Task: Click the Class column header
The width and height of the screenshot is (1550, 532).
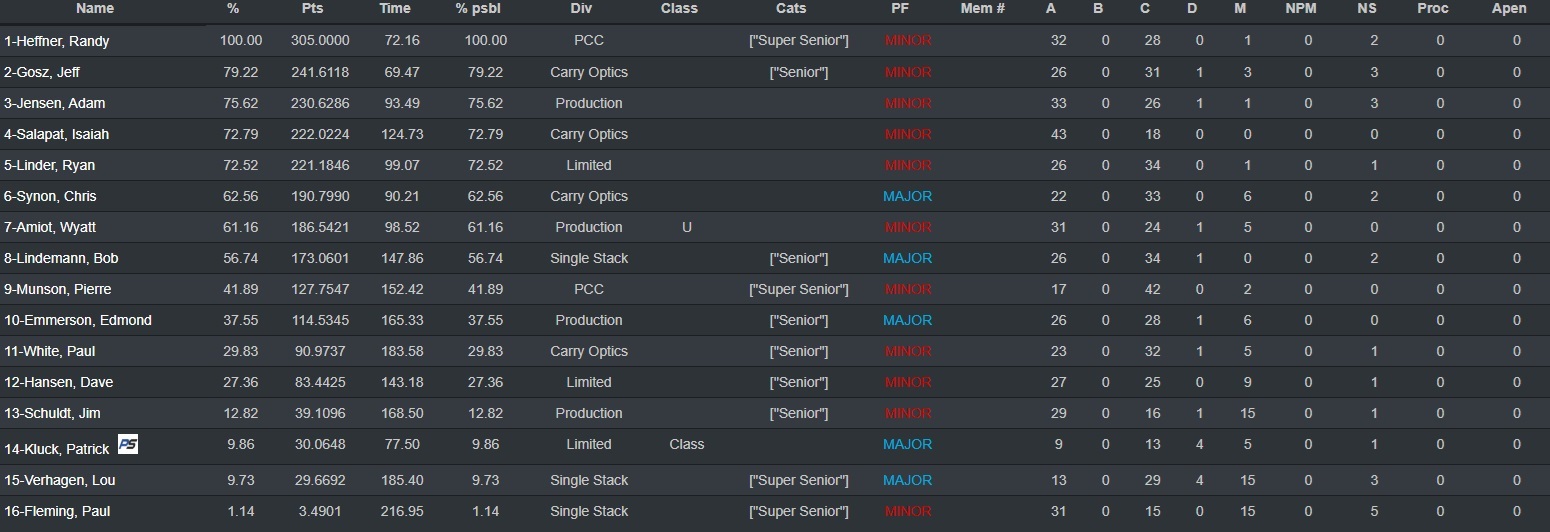Action: pos(679,8)
